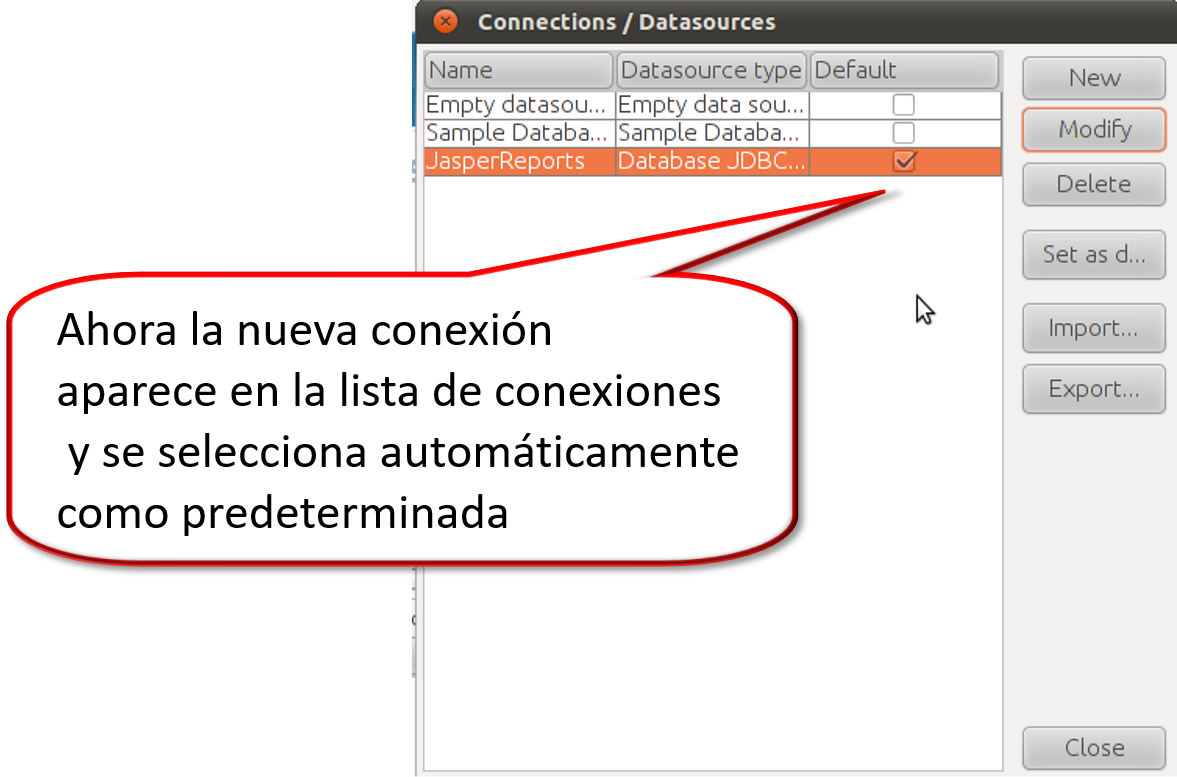
Task: Close the Connections / Datasources window via the orange X
Action: (x=445, y=21)
